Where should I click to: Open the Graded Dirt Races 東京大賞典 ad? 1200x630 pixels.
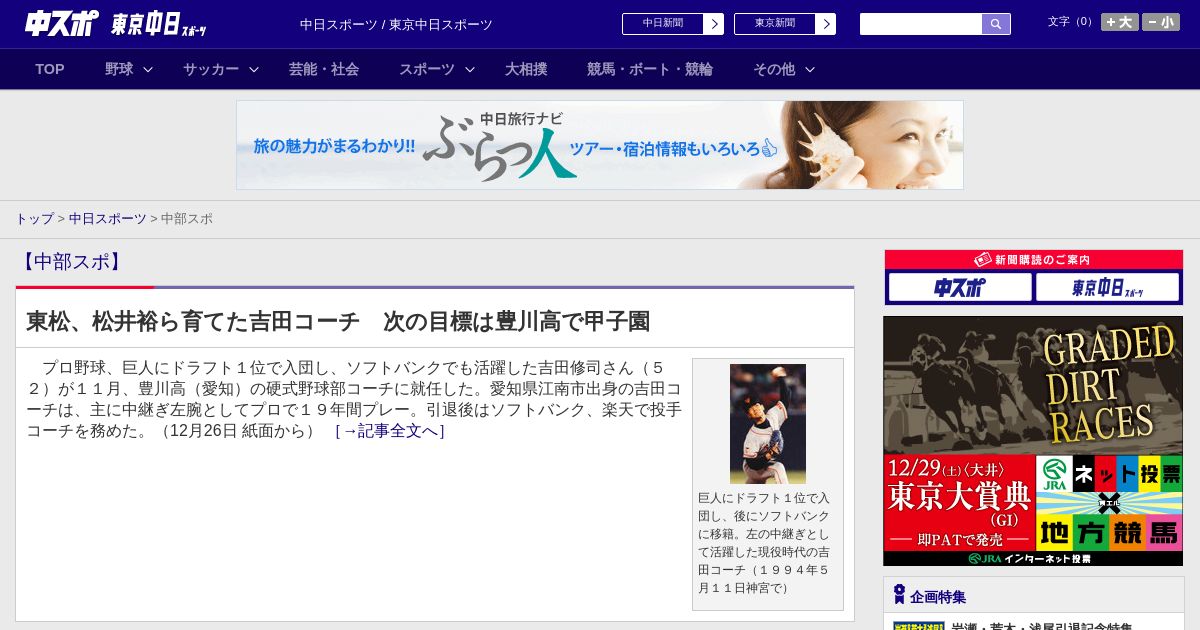pos(1033,441)
